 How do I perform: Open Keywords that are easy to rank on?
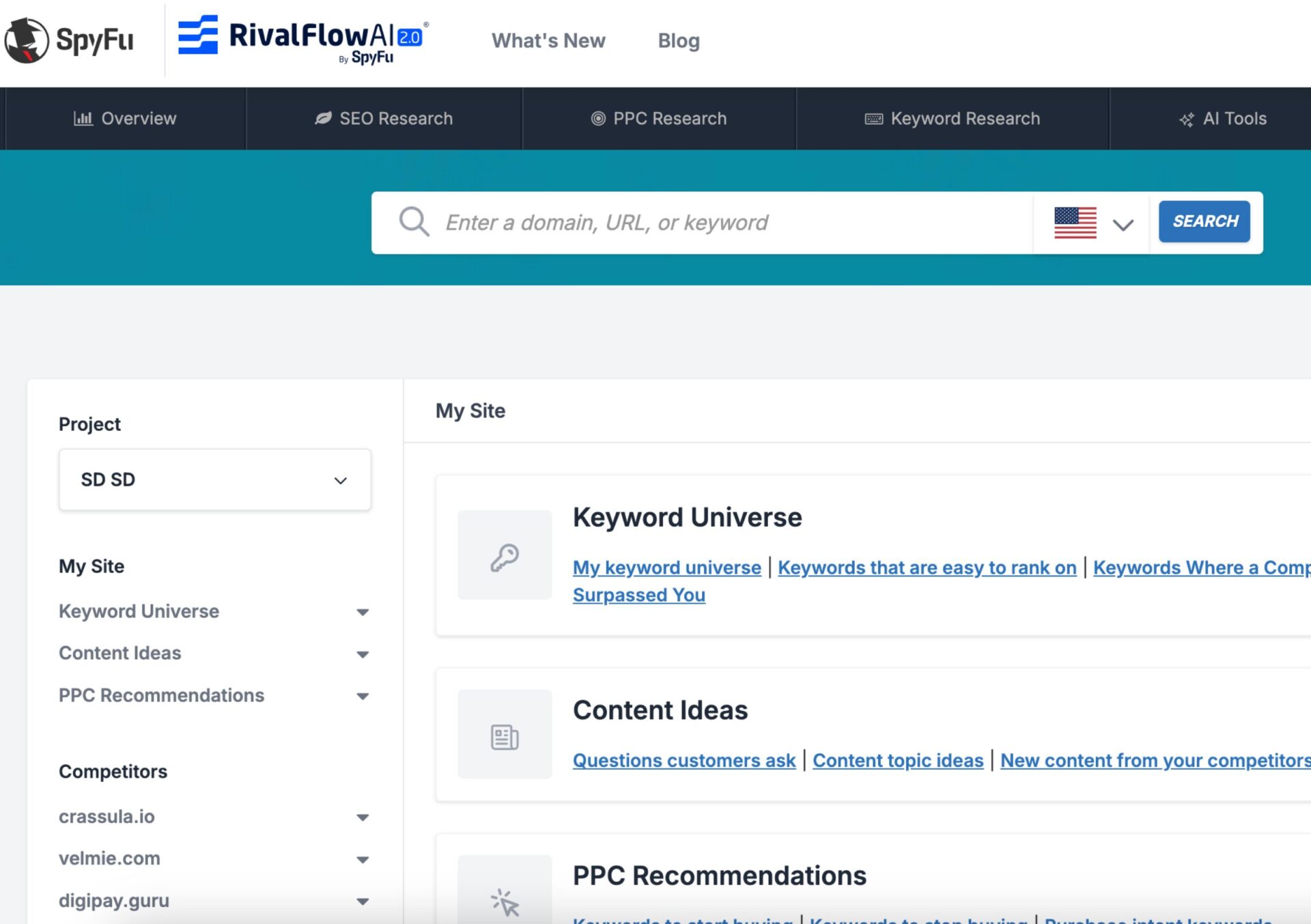927,568
